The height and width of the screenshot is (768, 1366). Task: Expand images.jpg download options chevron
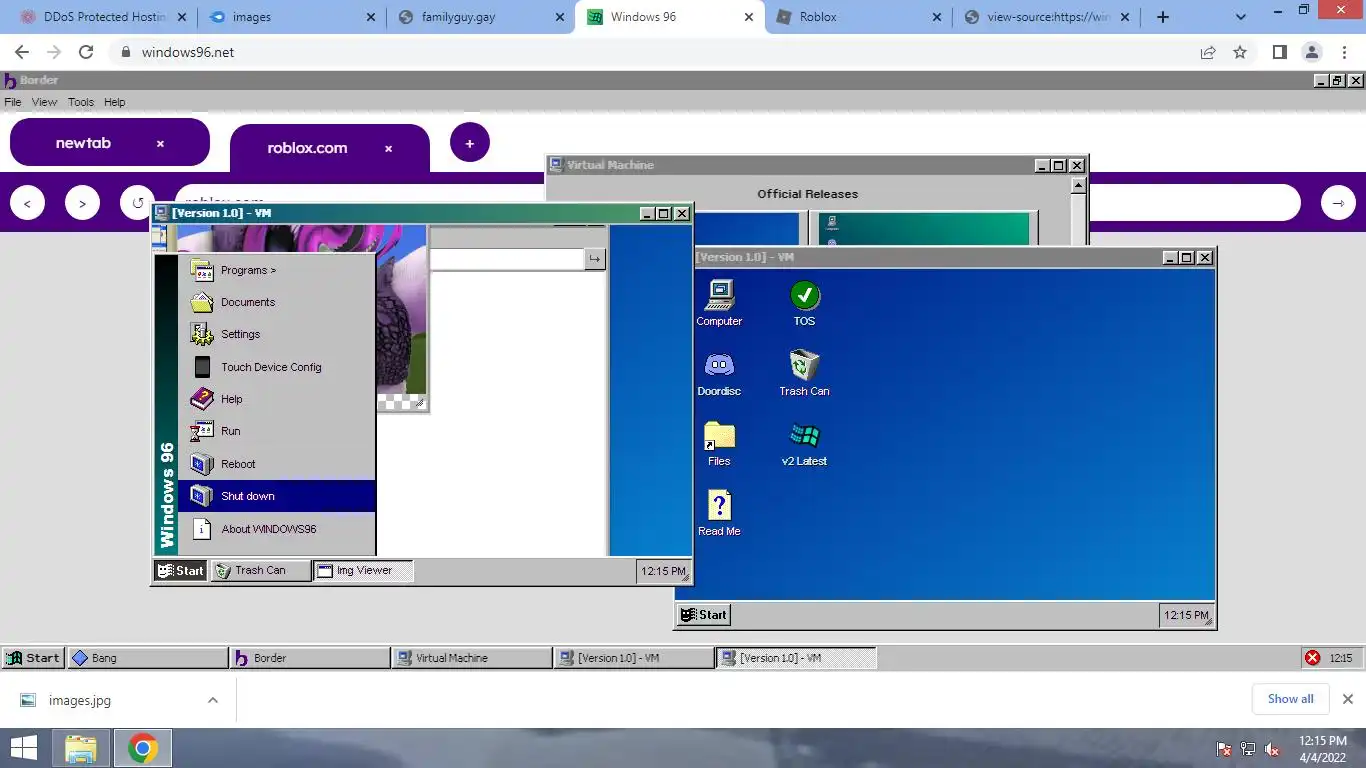tap(212, 700)
